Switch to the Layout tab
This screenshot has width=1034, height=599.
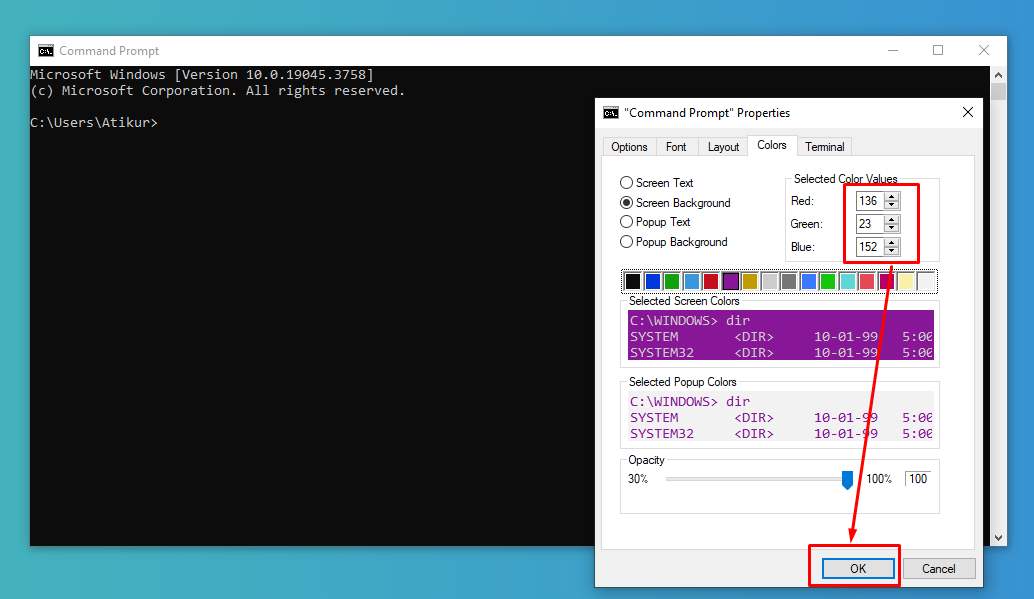pos(722,146)
